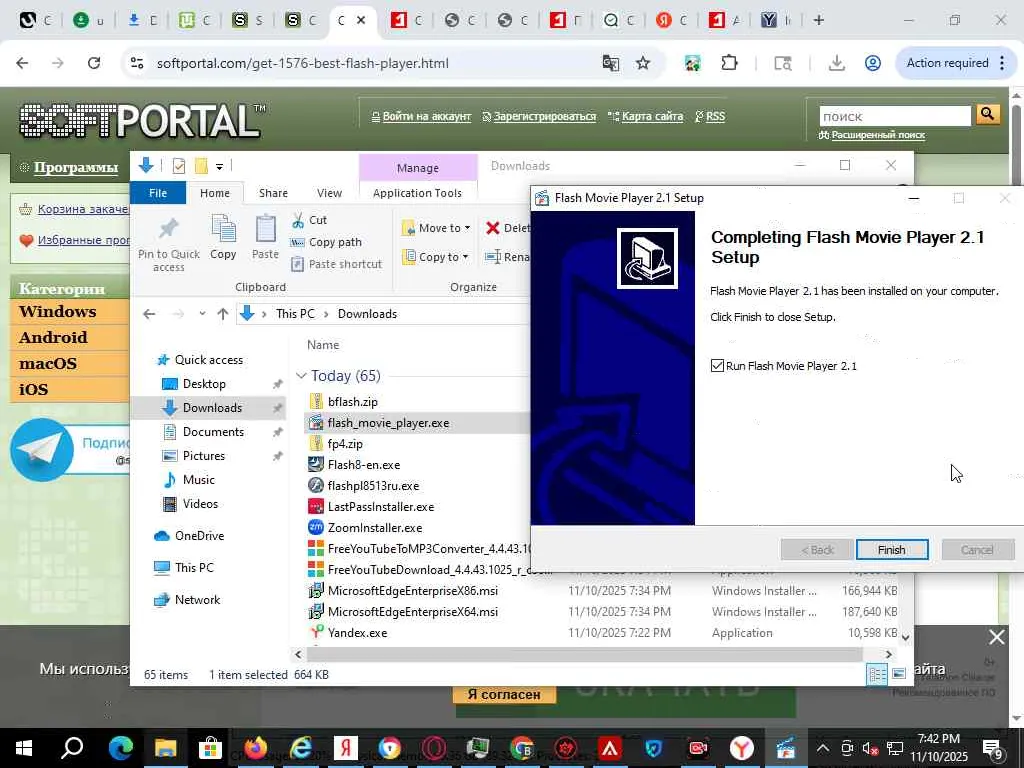
Task: Click the translate page icon
Action: [x=611, y=63]
